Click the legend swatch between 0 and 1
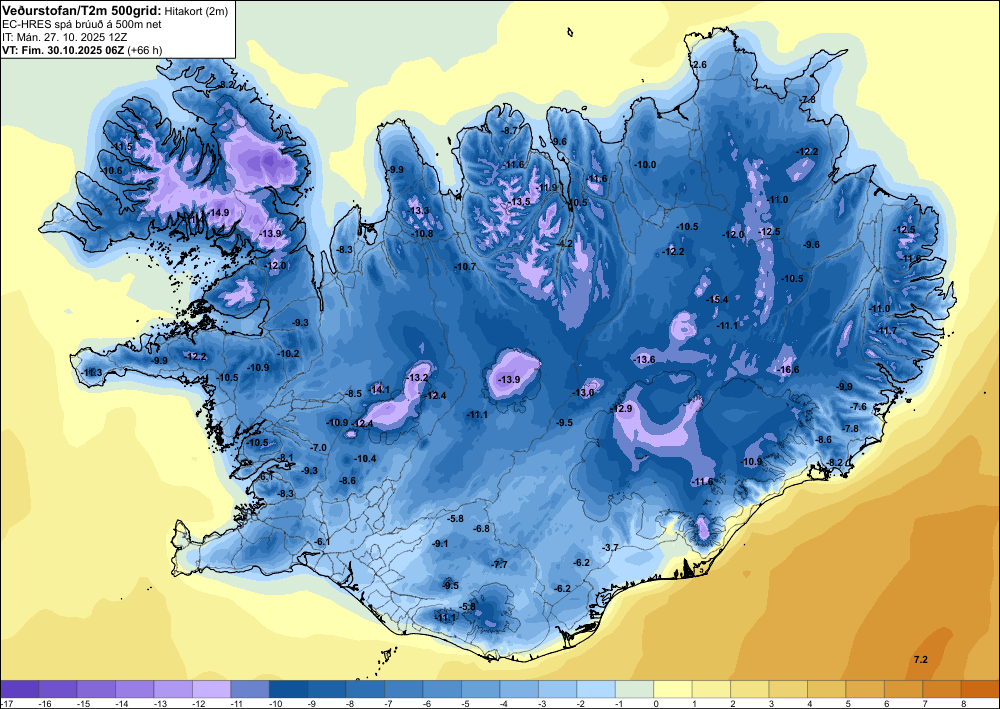Screen dimensions: 1000x709 [x=673, y=689]
